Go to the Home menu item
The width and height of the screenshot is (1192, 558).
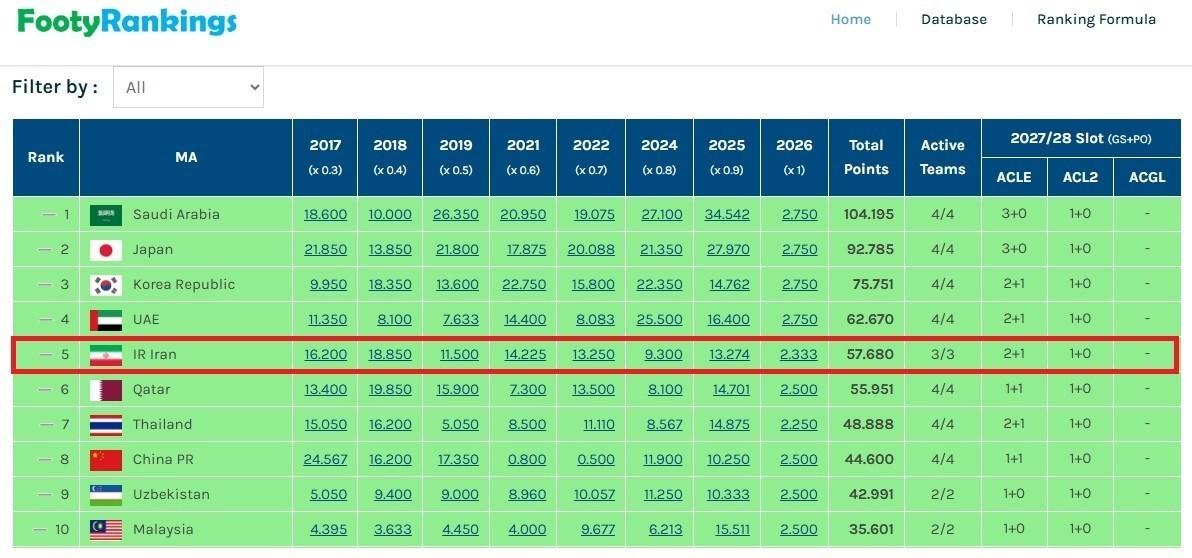850,19
